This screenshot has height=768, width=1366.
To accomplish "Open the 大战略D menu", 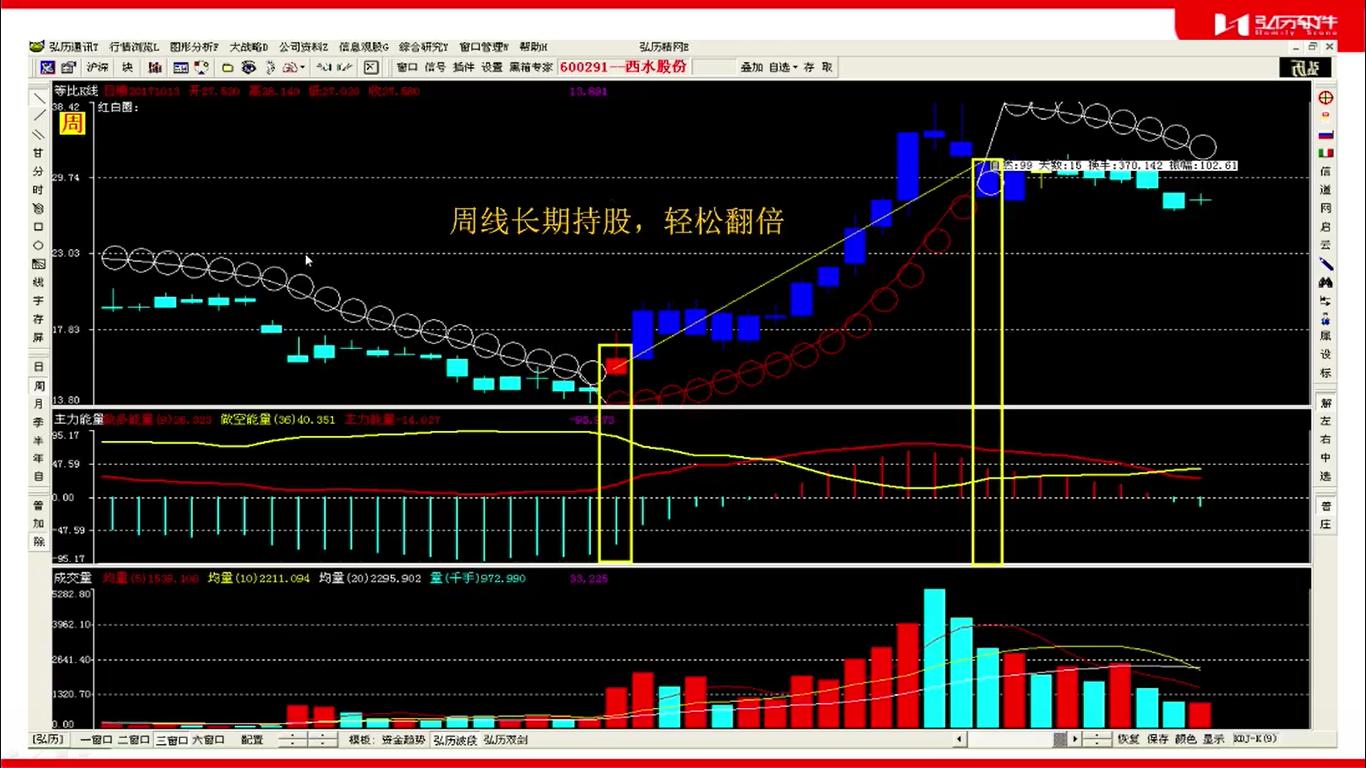I will pos(249,47).
